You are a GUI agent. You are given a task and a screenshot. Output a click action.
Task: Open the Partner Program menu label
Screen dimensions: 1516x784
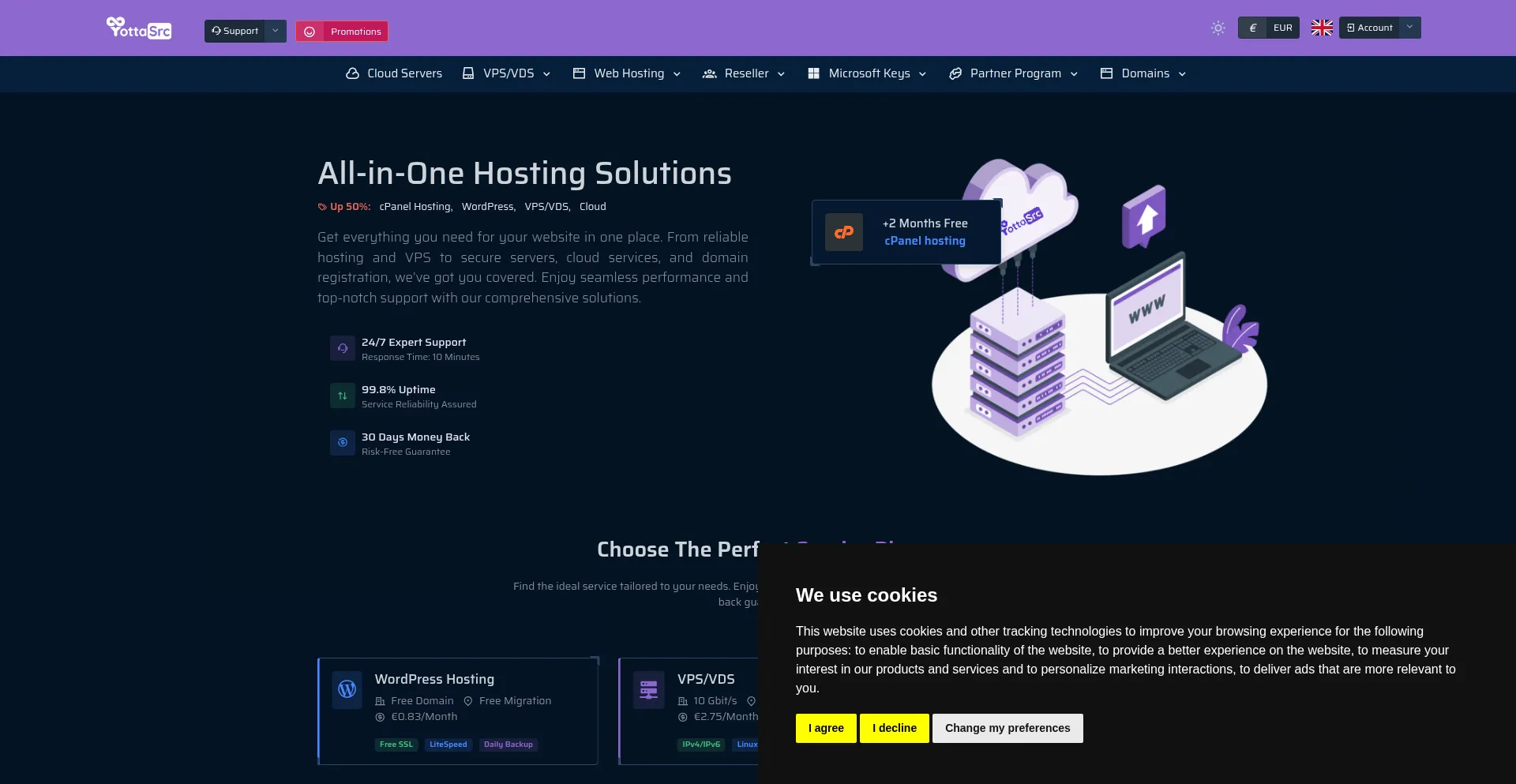[1015, 73]
